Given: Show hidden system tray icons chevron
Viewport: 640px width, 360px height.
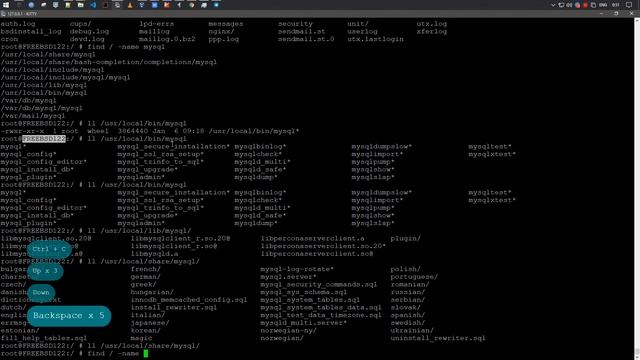Looking at the screenshot, I should [553, 5].
